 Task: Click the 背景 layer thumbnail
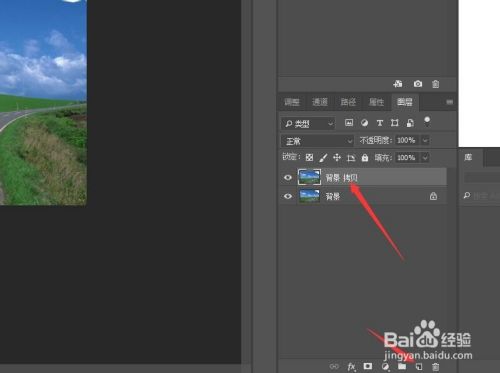pyautogui.click(x=309, y=196)
